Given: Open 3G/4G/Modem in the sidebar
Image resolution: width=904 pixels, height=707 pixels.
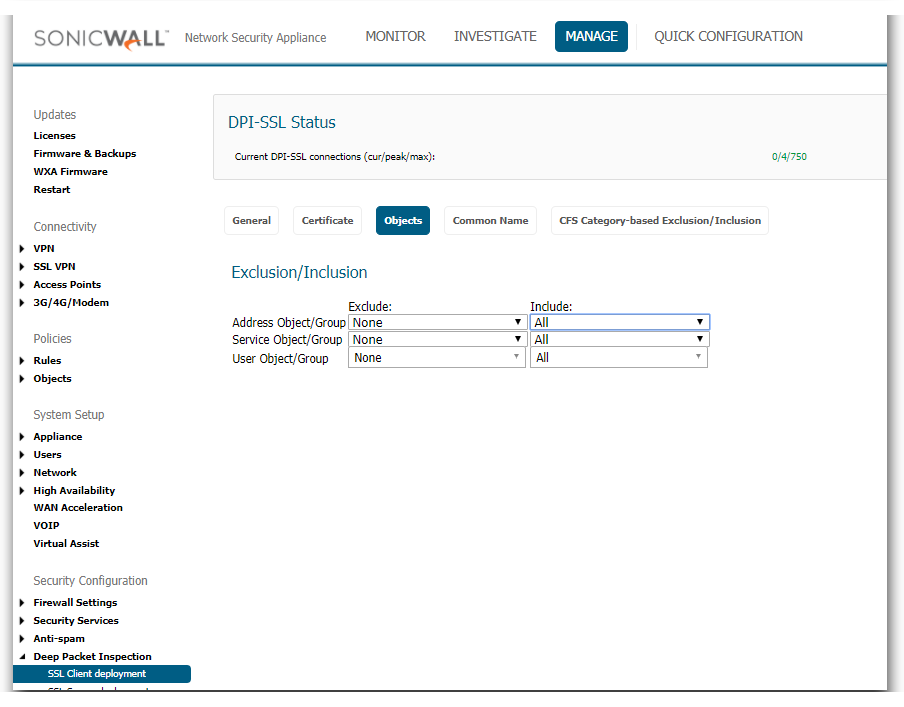Looking at the screenshot, I should [71, 302].
